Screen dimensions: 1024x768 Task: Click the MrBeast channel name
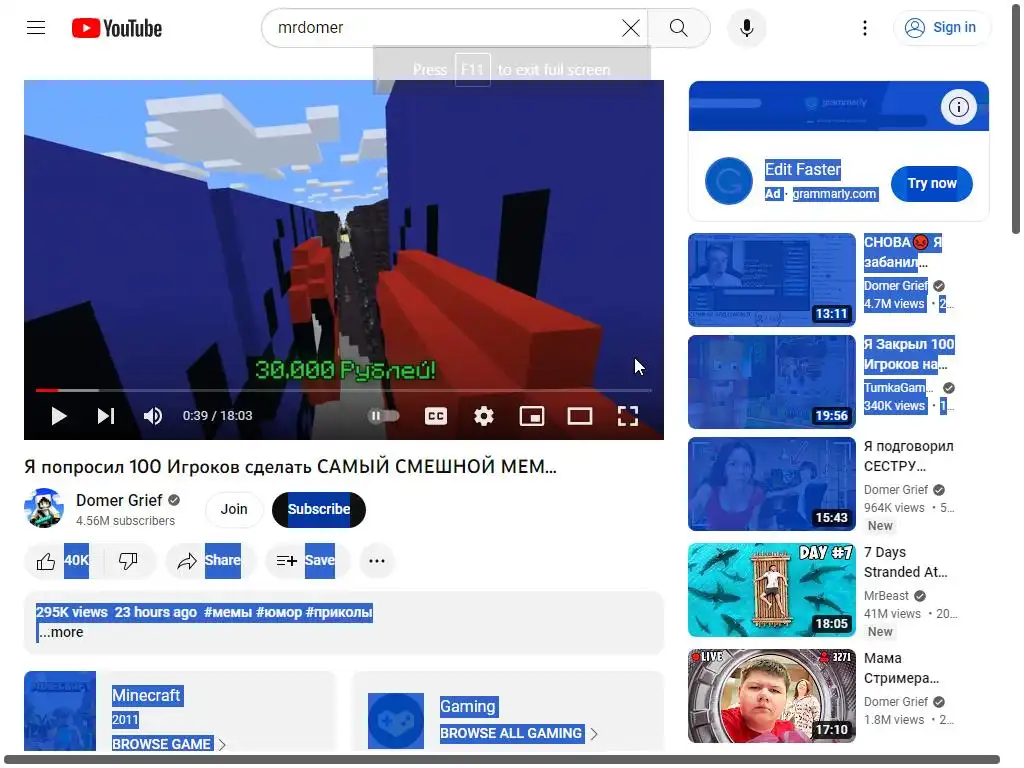point(886,596)
